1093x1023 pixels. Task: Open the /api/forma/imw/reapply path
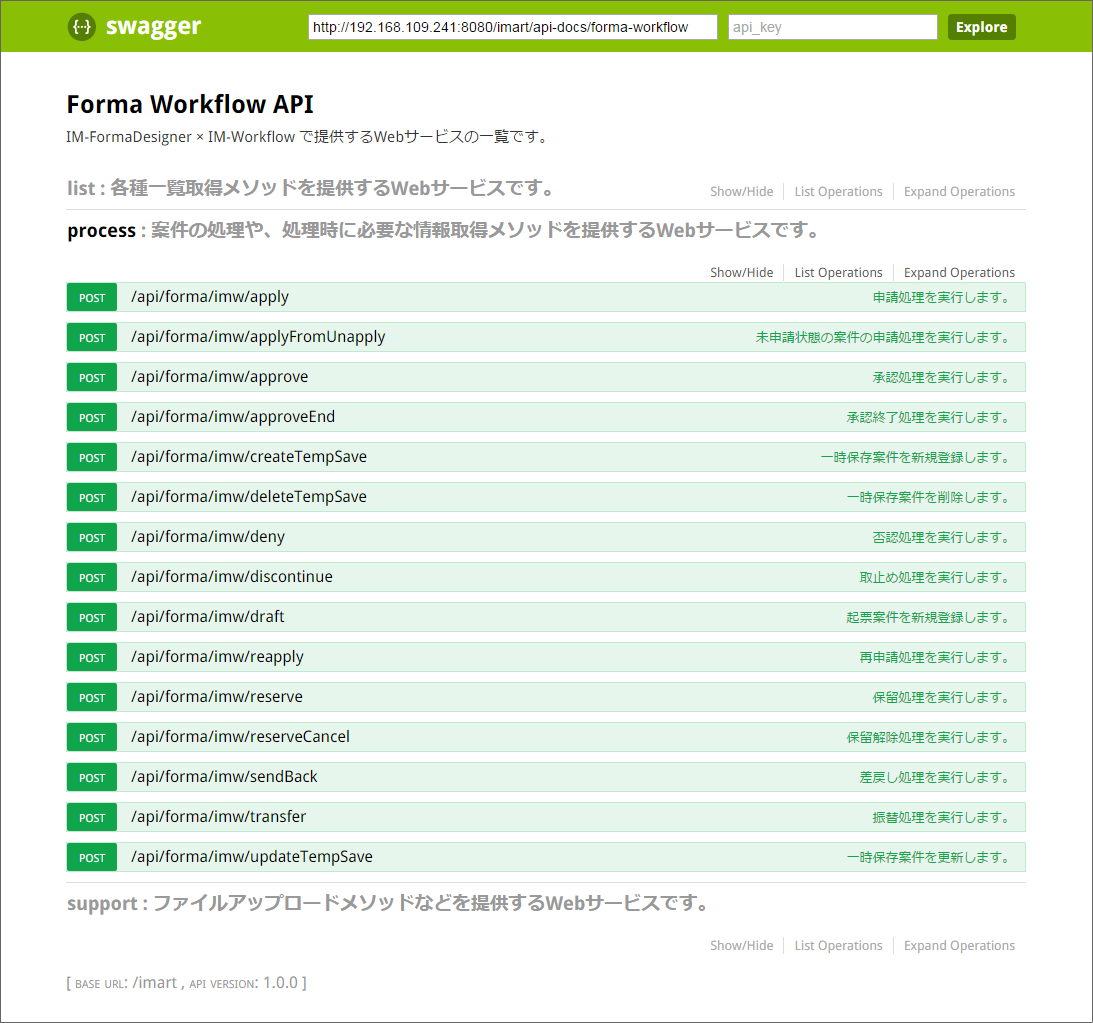point(217,656)
